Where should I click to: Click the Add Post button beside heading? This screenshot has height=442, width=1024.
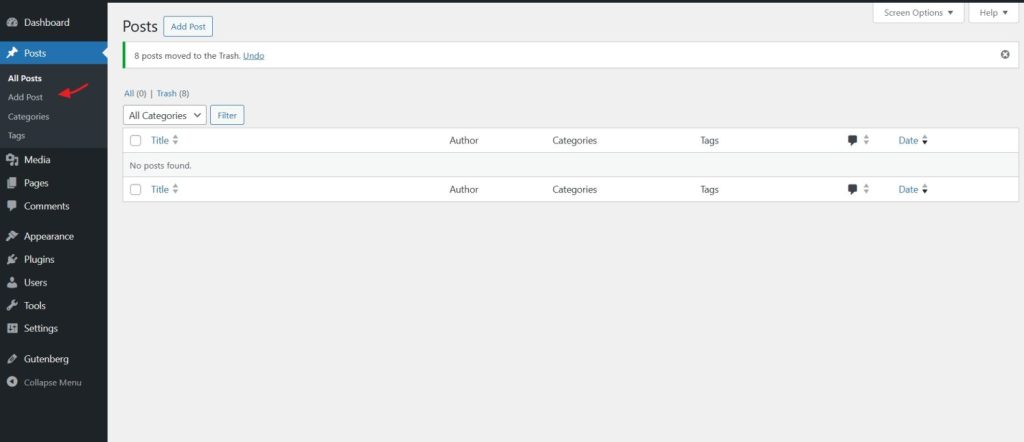point(188,27)
